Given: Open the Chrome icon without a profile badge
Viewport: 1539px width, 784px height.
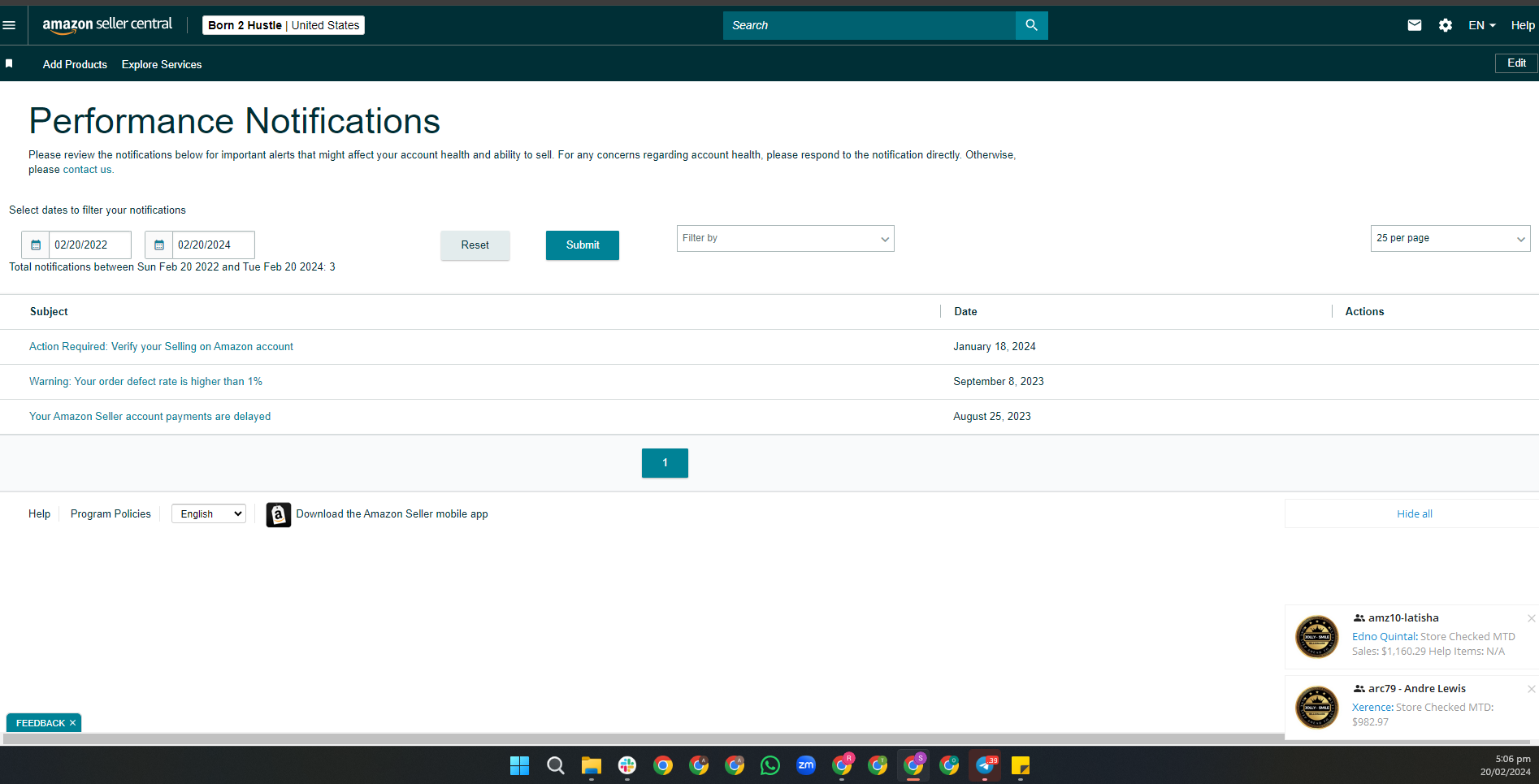Looking at the screenshot, I should tap(663, 765).
